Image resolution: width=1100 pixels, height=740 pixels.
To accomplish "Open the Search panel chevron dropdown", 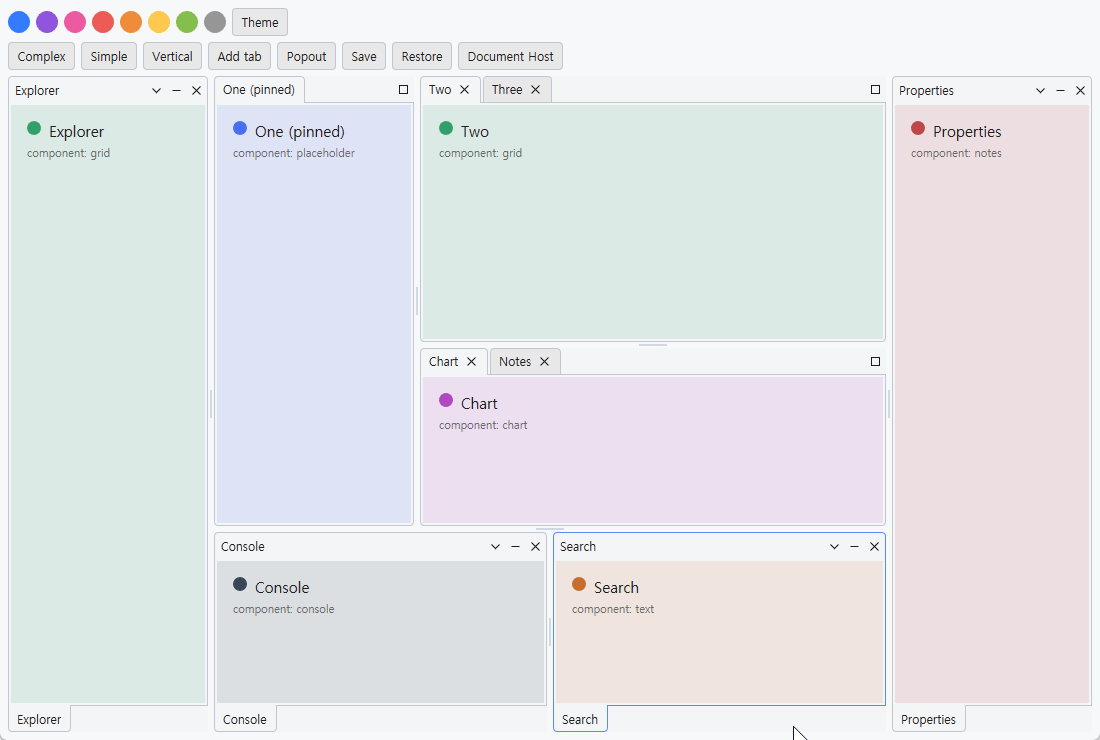I will pos(834,546).
